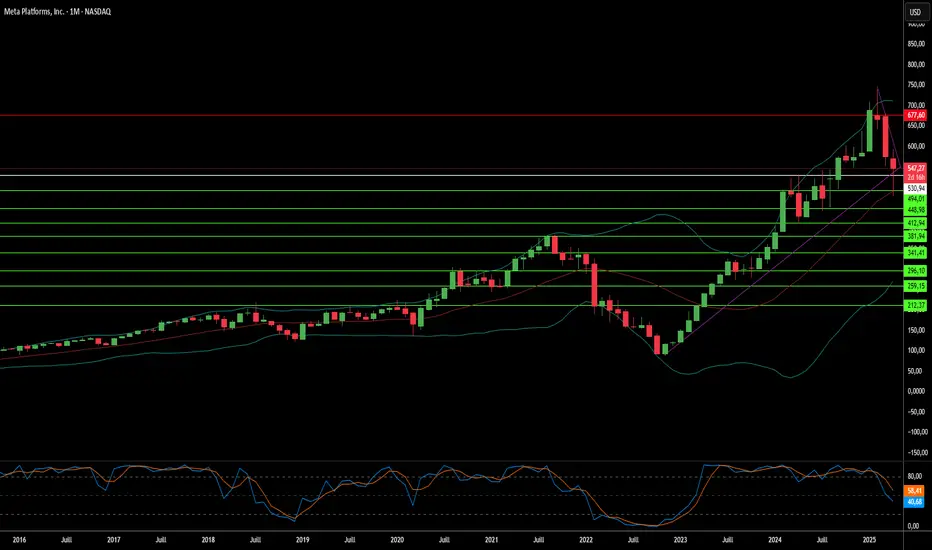Click the 2022 label on time axis

click(x=586, y=540)
